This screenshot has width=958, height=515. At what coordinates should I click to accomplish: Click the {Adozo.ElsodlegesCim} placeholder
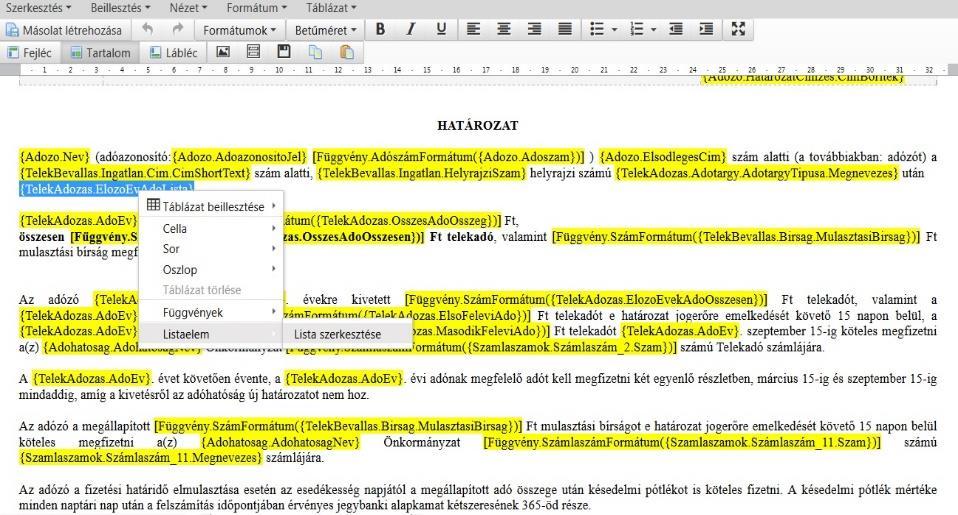coord(664,157)
